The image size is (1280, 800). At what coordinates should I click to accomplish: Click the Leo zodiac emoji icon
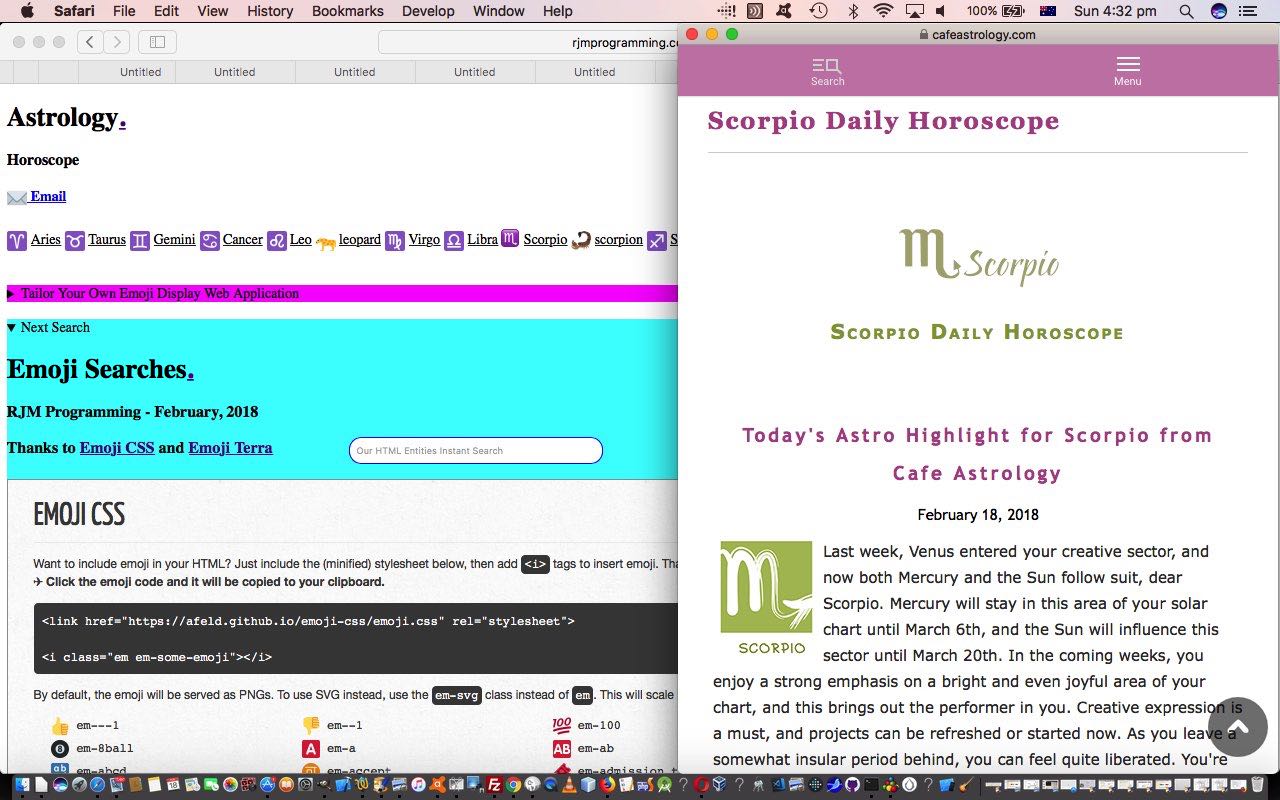click(x=277, y=241)
